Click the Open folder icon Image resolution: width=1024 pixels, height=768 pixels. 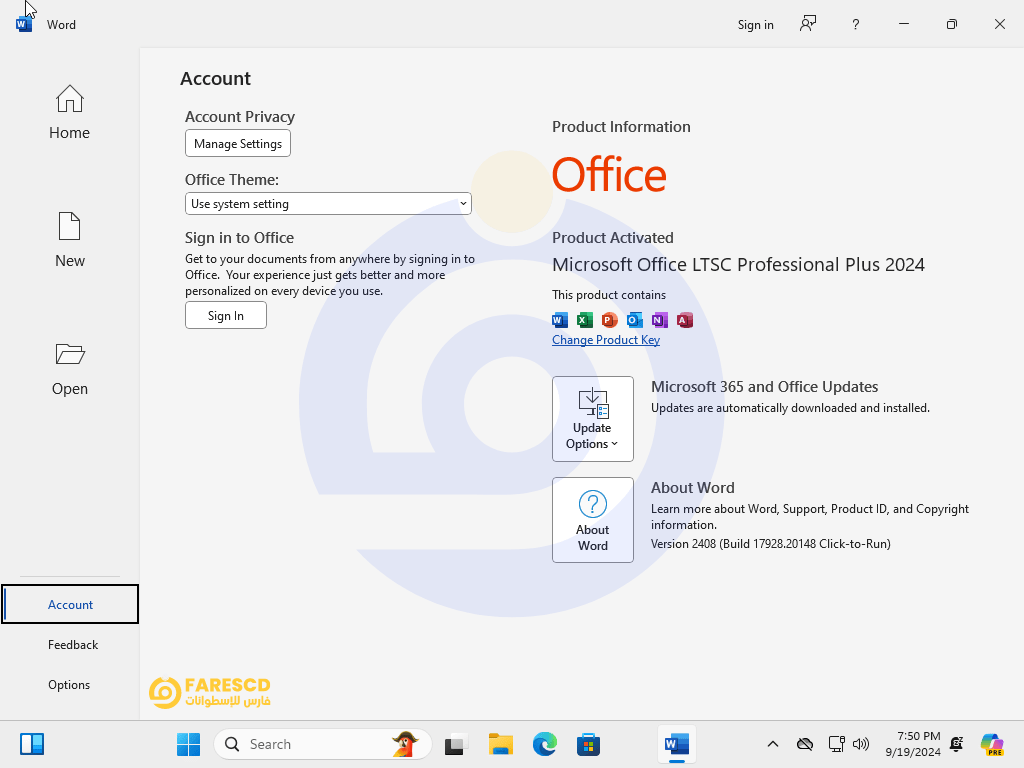70,355
